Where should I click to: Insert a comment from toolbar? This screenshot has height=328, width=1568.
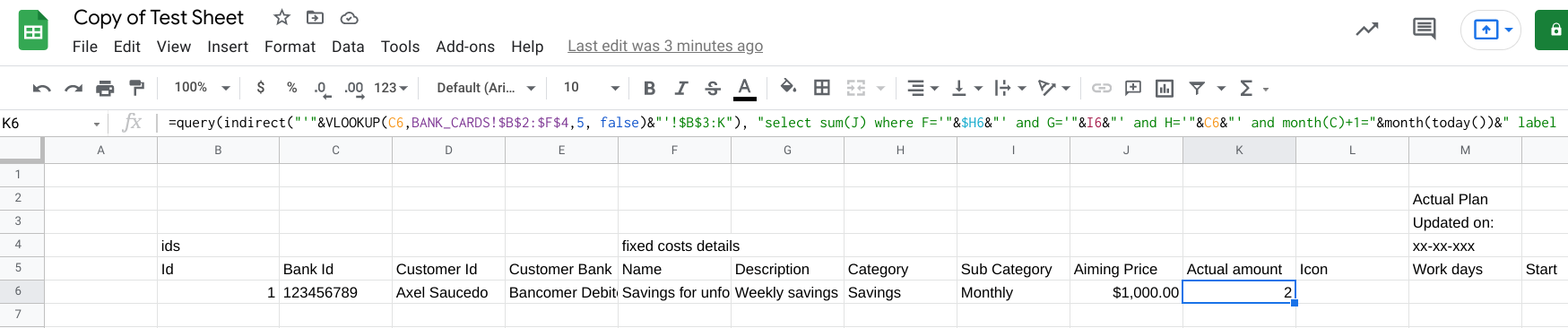[1133, 88]
